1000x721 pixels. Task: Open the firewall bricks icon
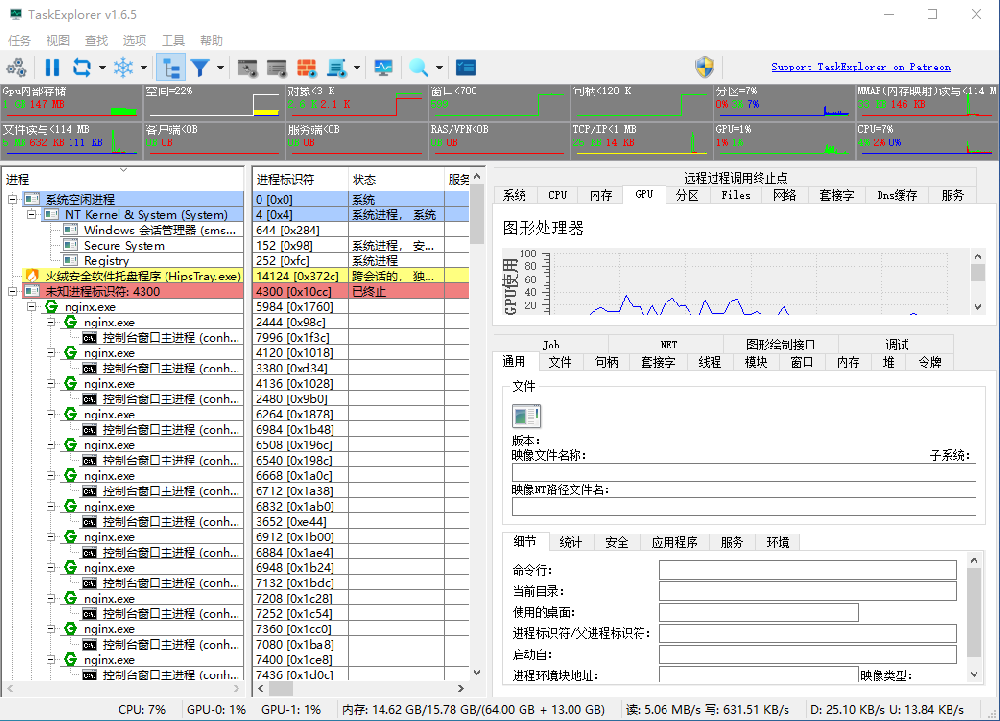click(x=308, y=67)
